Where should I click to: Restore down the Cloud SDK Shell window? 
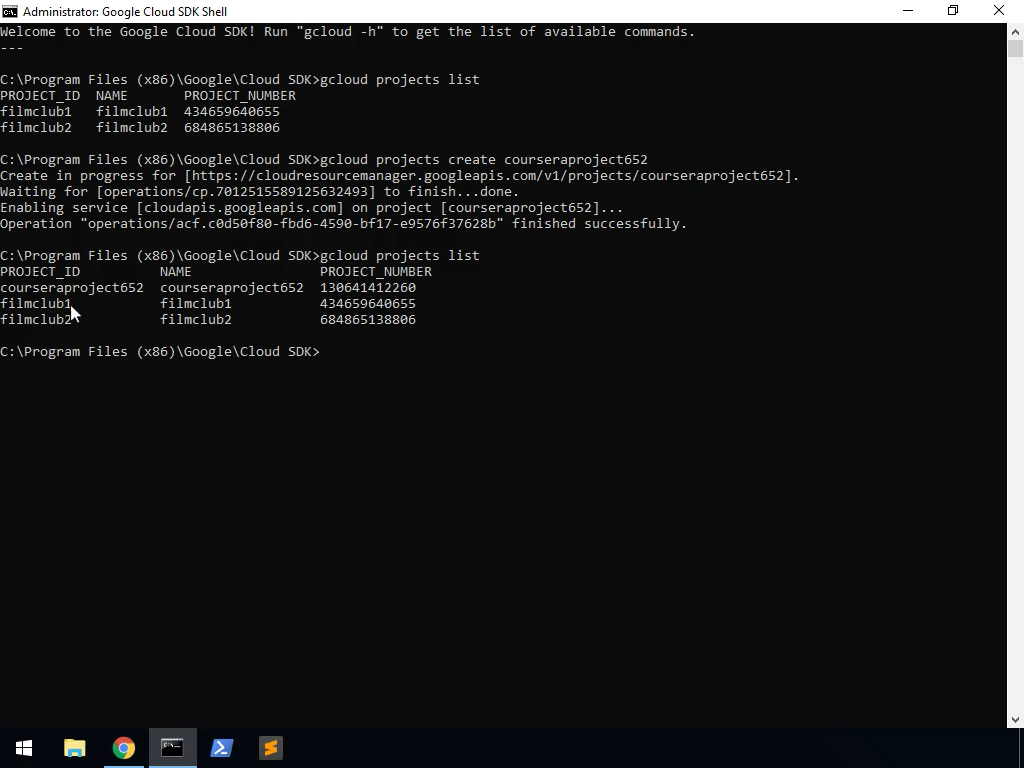(x=953, y=11)
